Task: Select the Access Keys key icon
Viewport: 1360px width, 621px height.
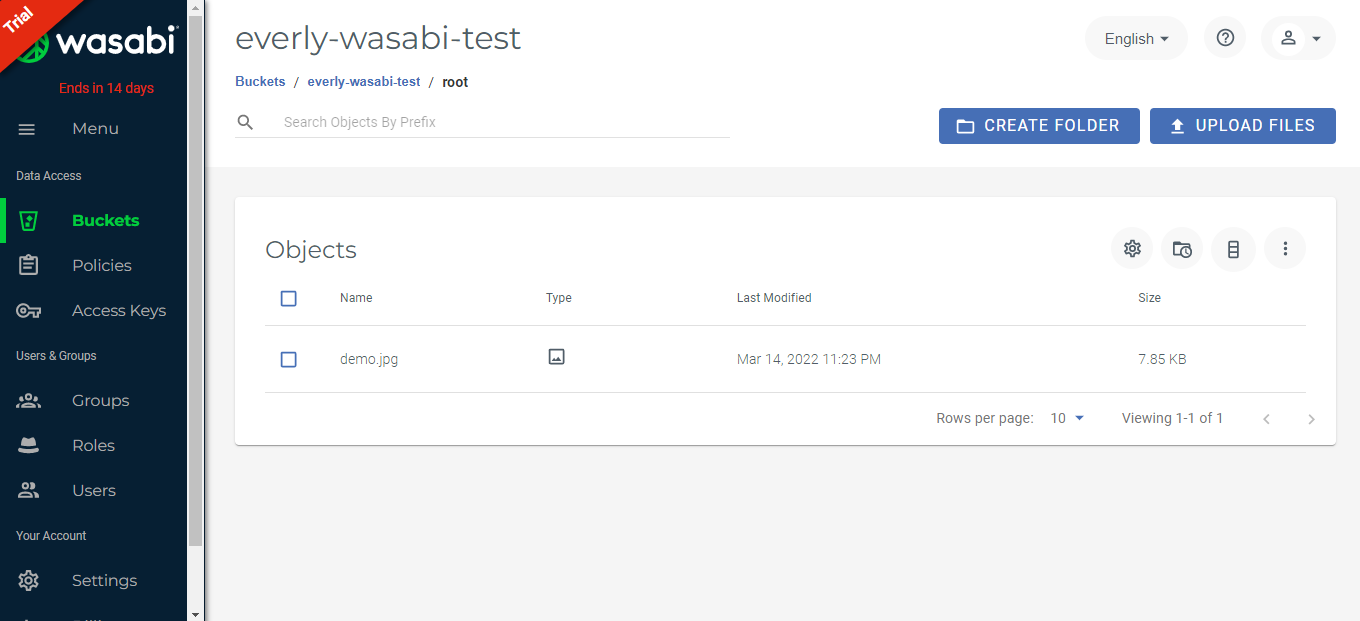Action: tap(28, 310)
